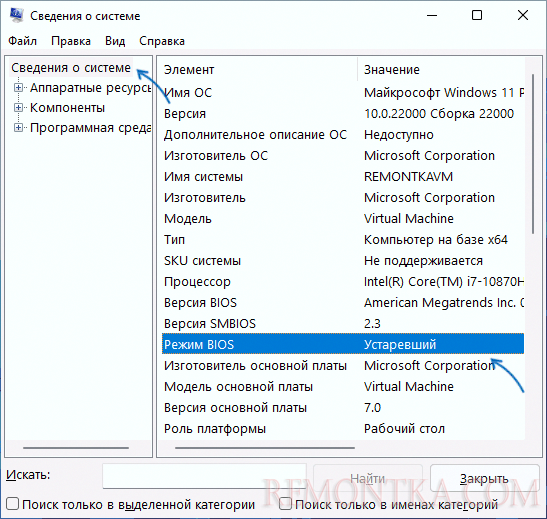Expand the Программная среда node
Image resolution: width=547 pixels, height=519 pixels.
point(18,128)
